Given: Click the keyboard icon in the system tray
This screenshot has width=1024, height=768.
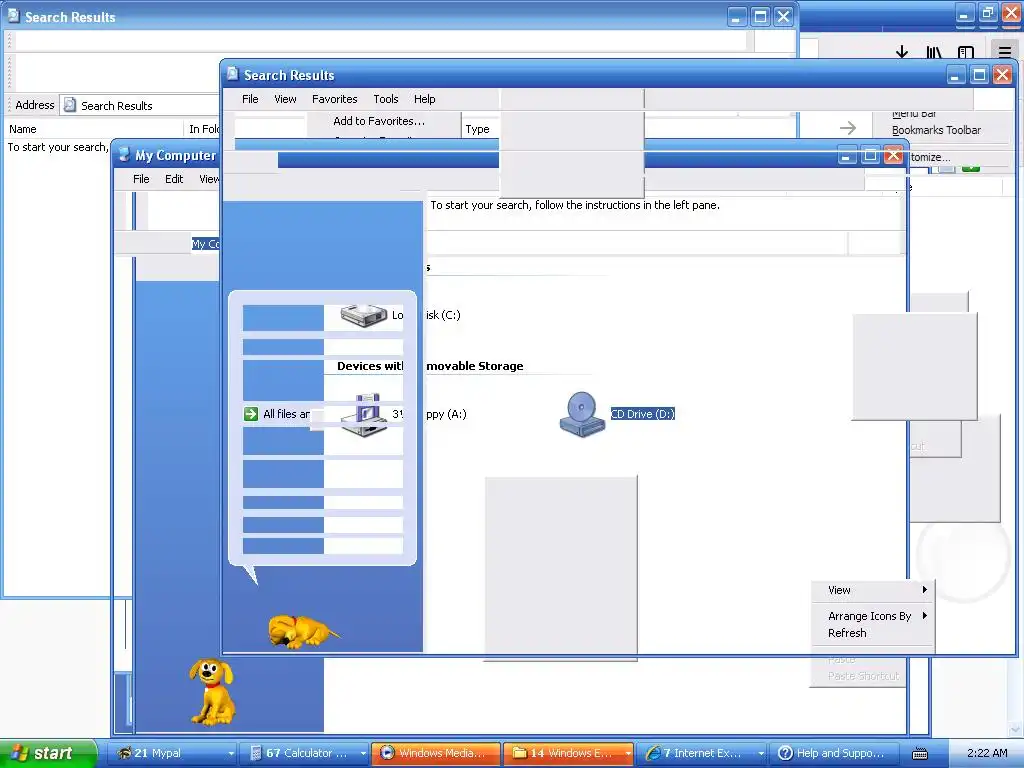Looking at the screenshot, I should click(920, 754).
